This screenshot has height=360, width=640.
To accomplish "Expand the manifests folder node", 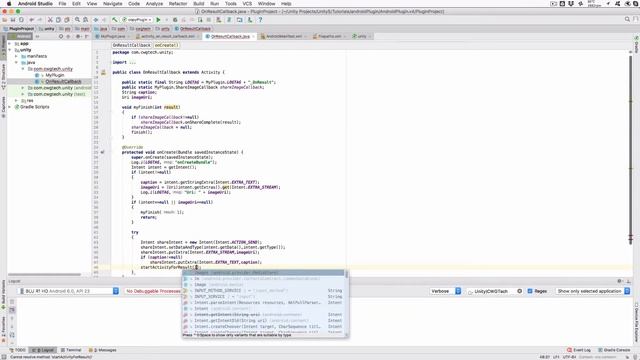I will [x=16, y=56].
